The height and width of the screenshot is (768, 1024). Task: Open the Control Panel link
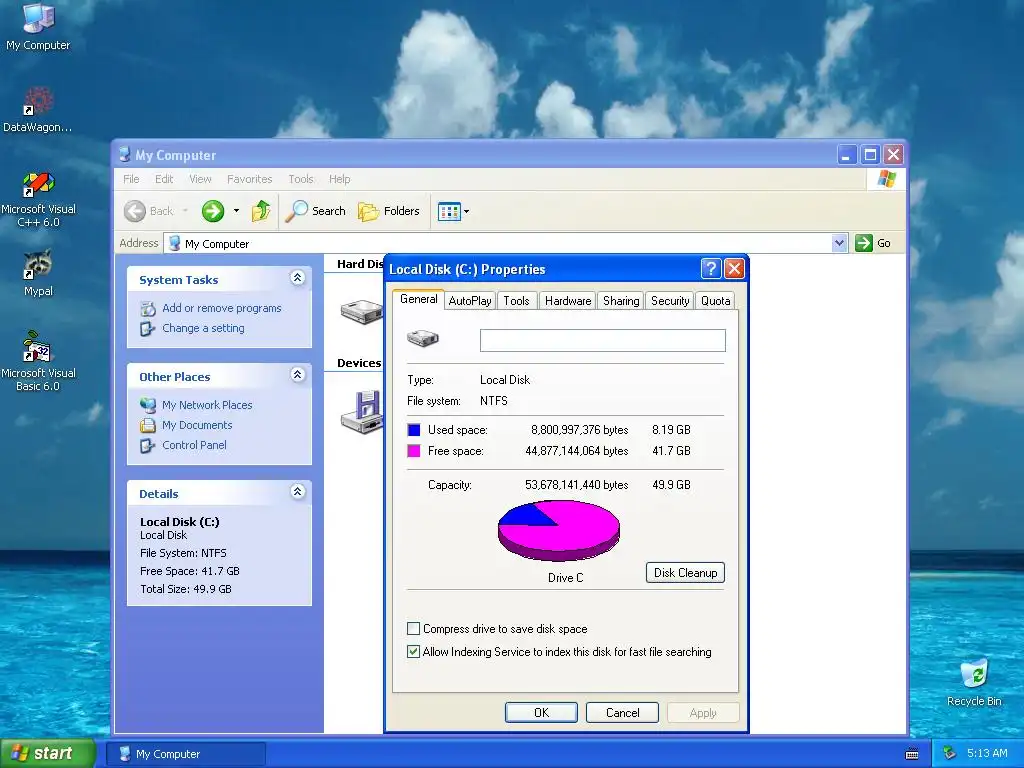coord(194,445)
